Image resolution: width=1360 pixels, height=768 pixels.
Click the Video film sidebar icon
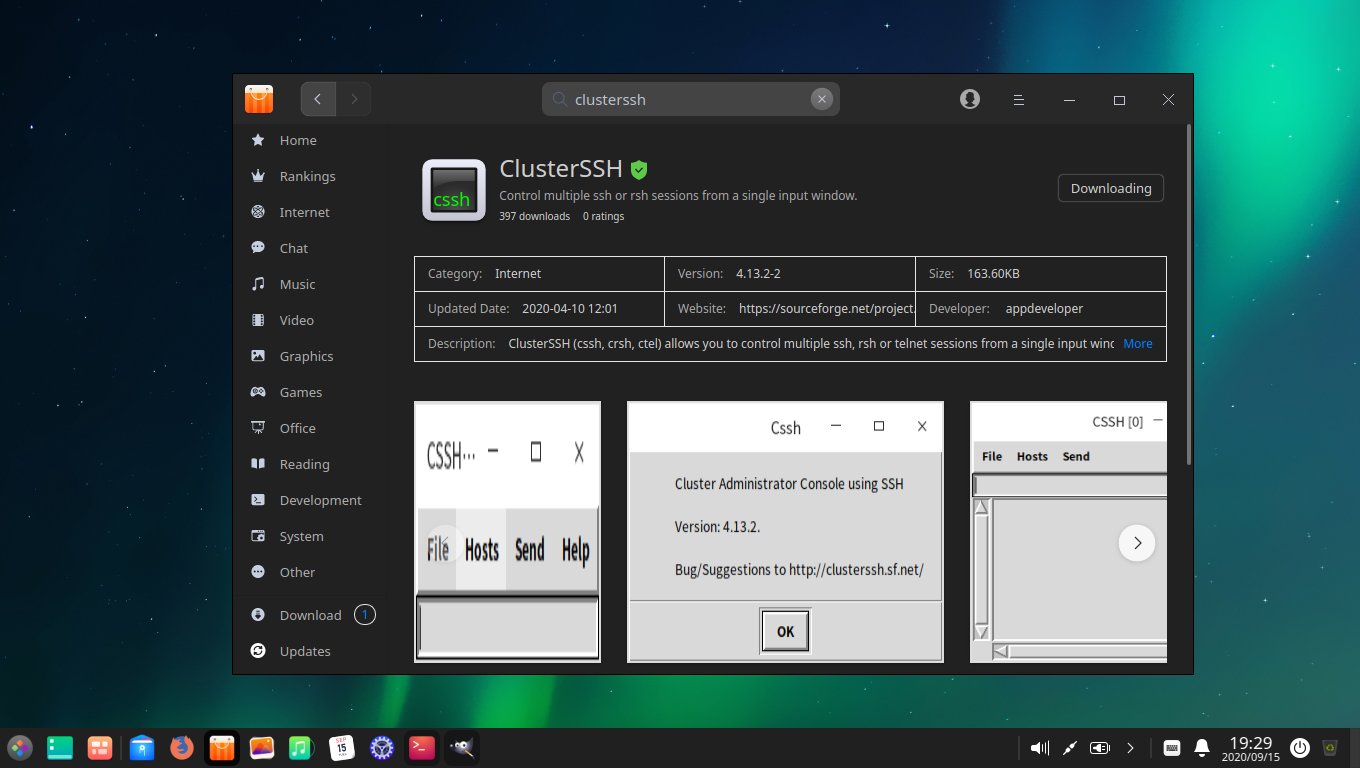(x=258, y=320)
